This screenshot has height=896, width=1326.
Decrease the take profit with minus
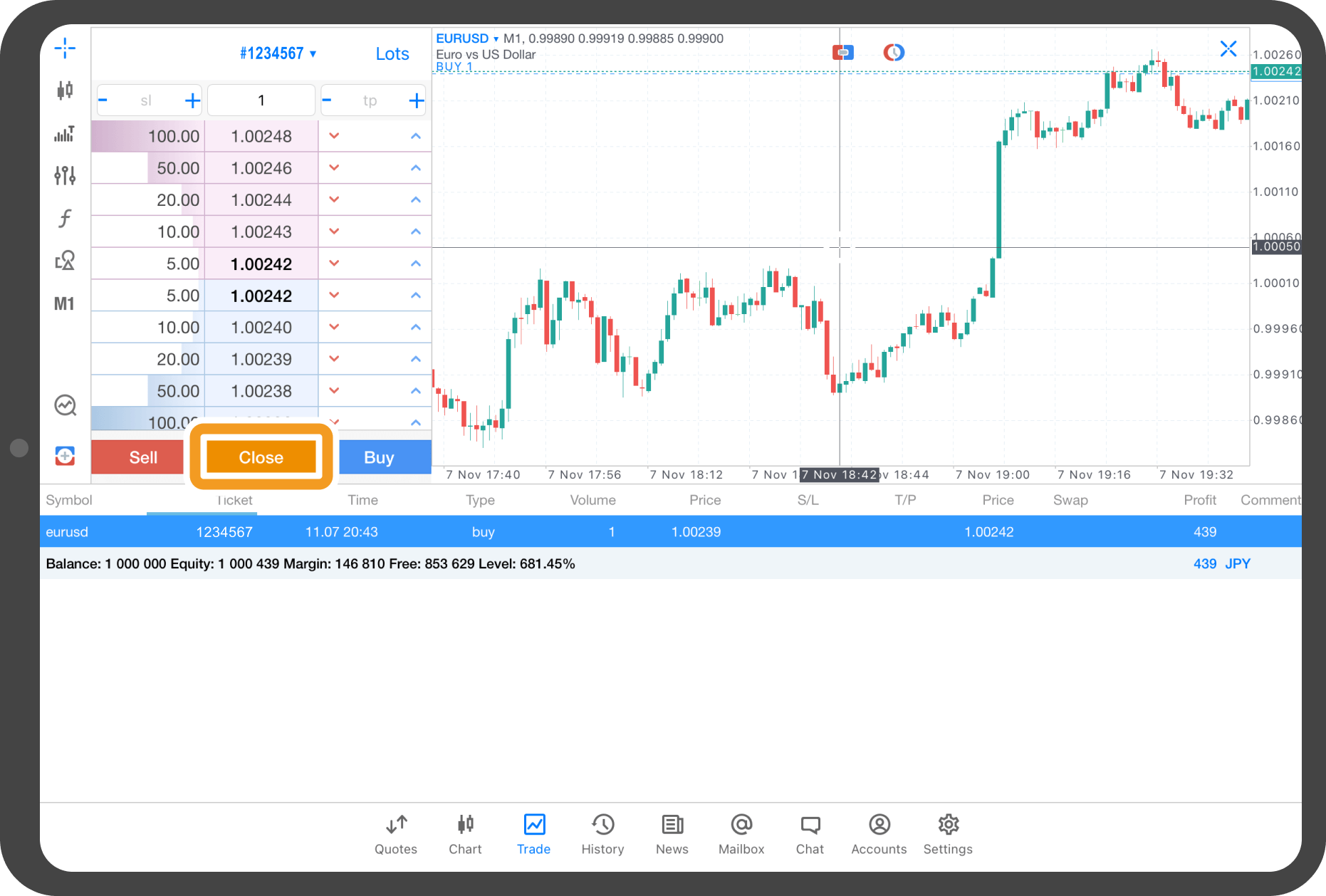(x=327, y=100)
